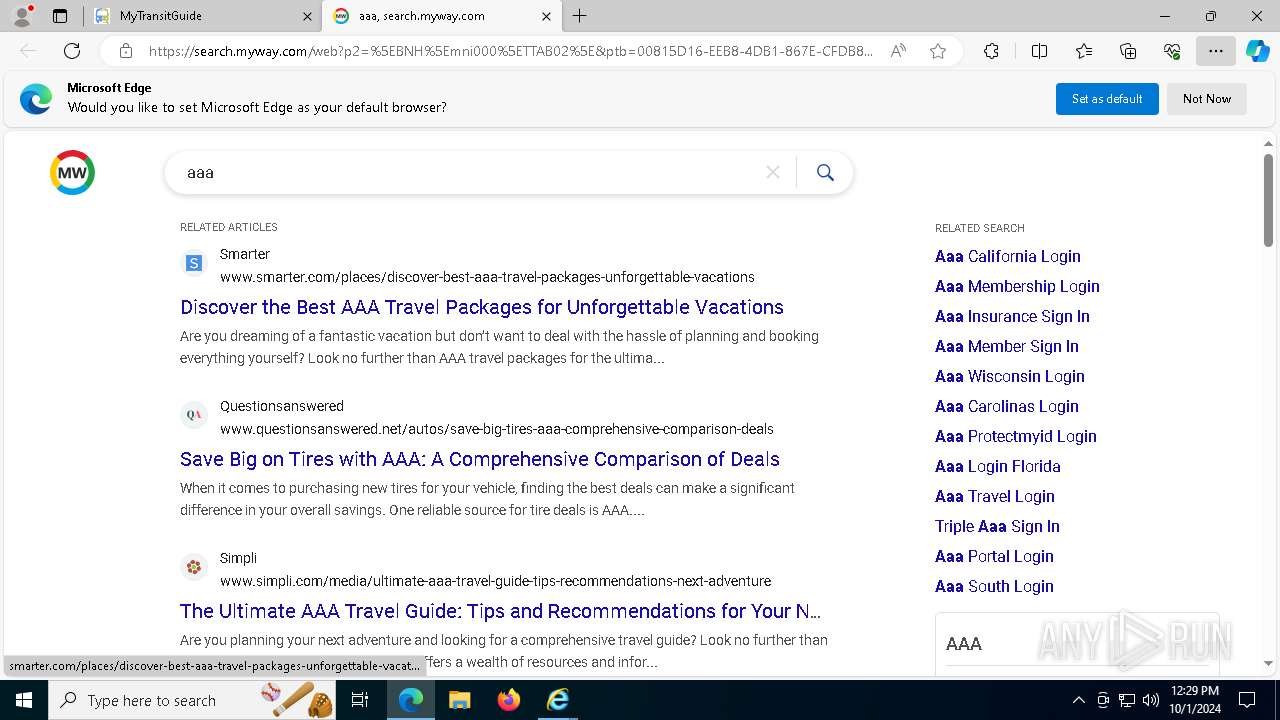1280x720 pixels.
Task: Open a new browser tab
Action: [x=580, y=16]
